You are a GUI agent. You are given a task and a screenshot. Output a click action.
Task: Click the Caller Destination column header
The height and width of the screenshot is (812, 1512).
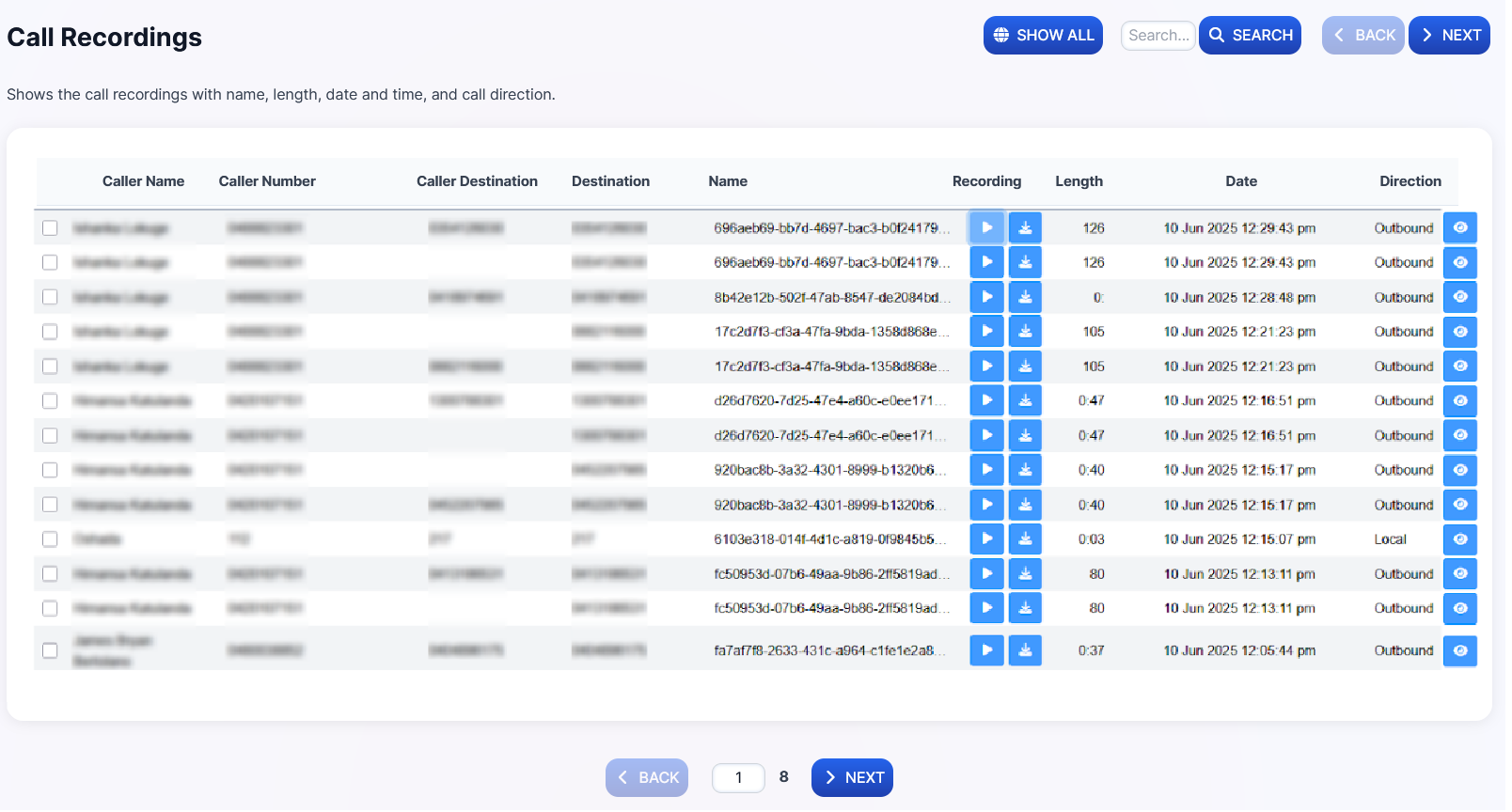point(477,181)
